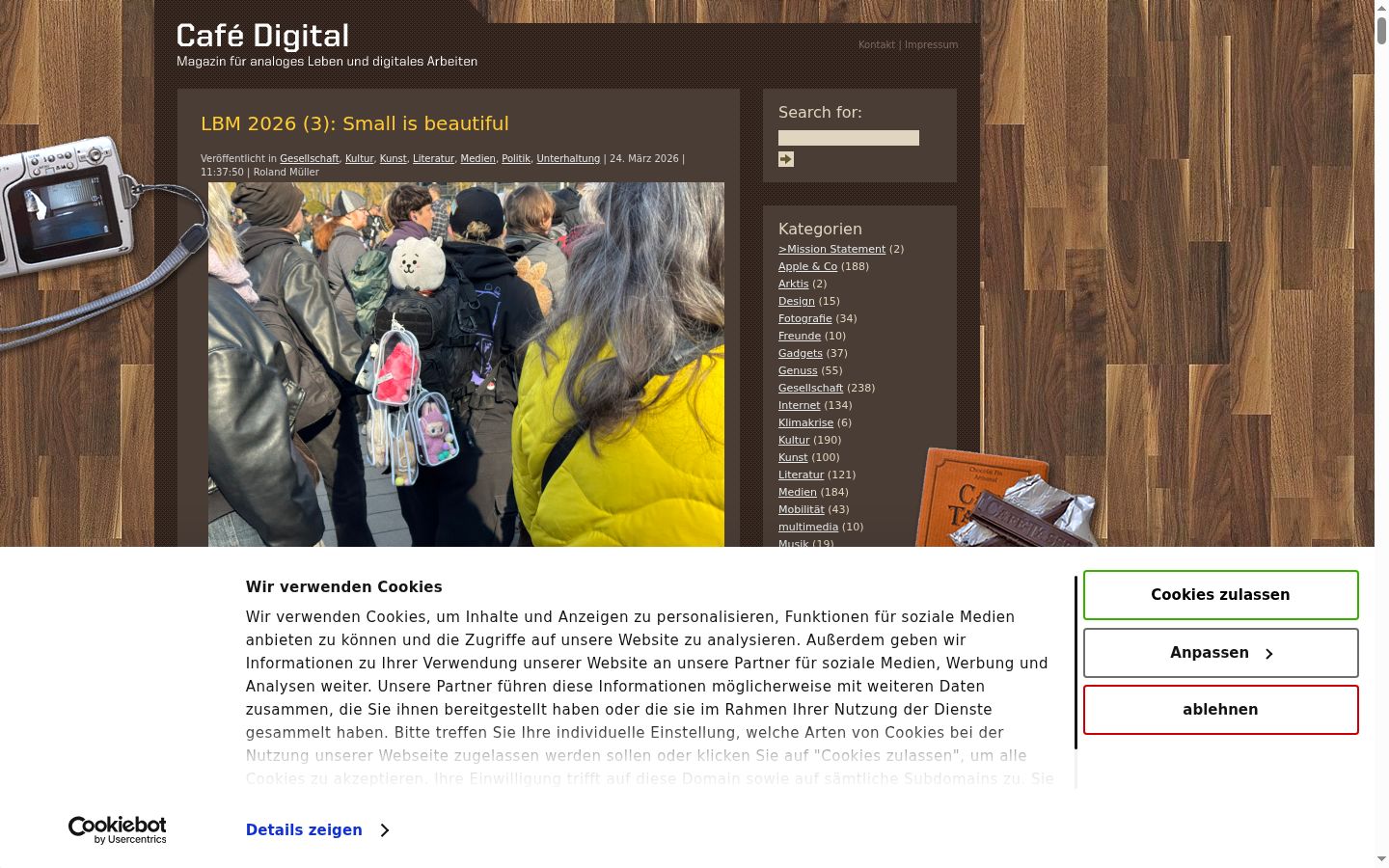Screen dimensions: 1389x868
Task: Open the Impressum link in header
Action: coord(931,44)
